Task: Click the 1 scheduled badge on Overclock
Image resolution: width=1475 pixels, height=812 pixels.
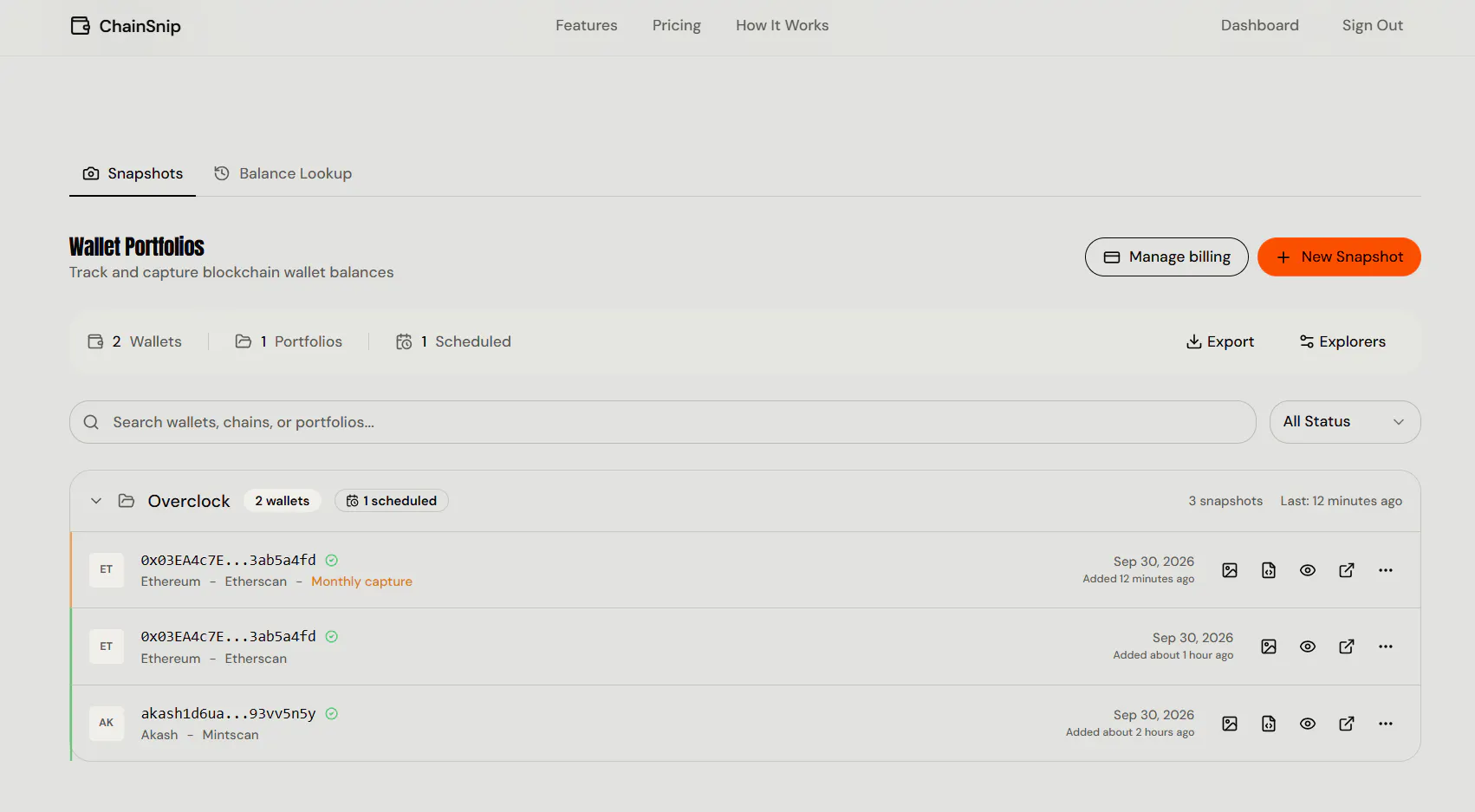Action: coord(392,501)
